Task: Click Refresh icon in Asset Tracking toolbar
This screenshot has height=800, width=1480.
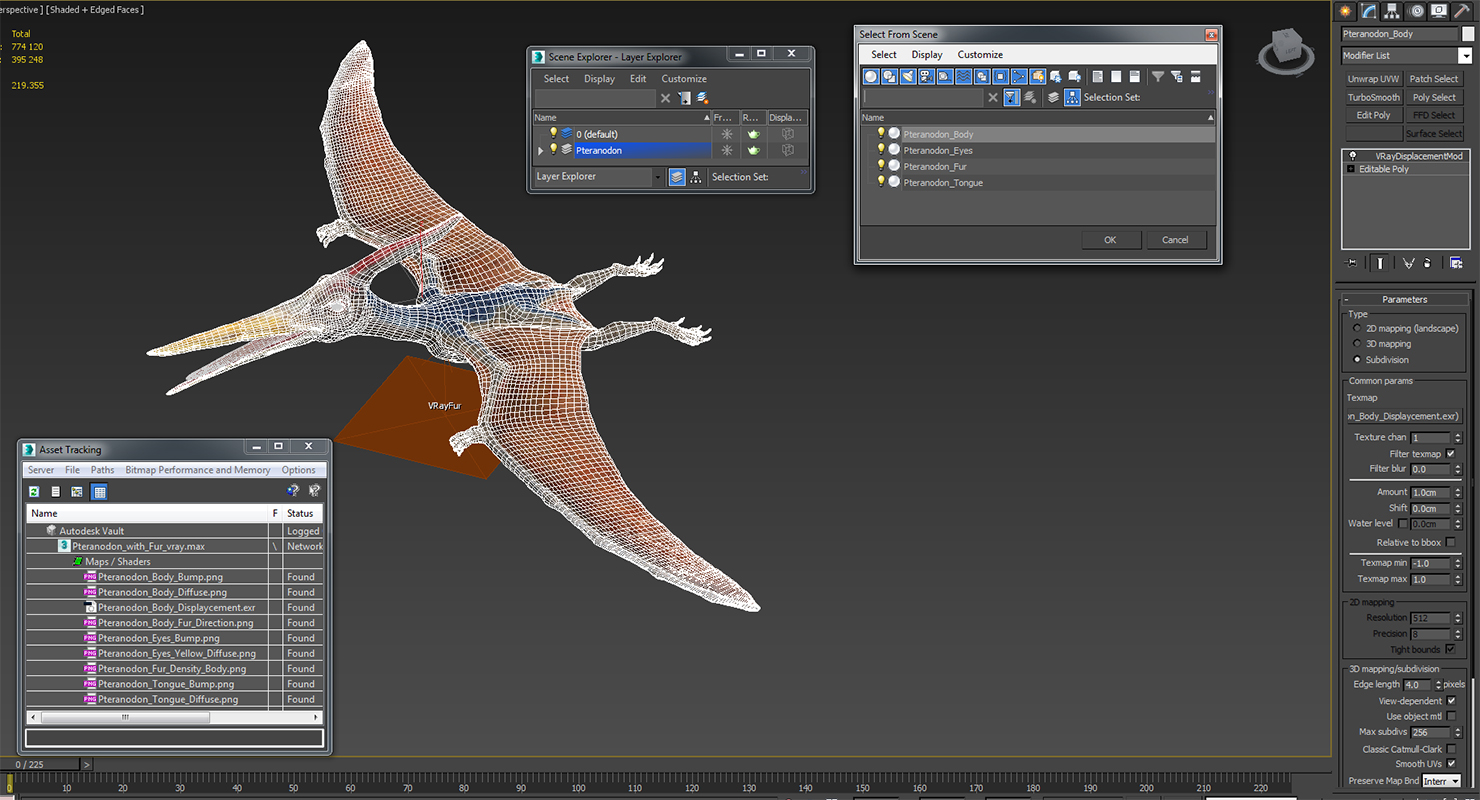Action: click(34, 491)
